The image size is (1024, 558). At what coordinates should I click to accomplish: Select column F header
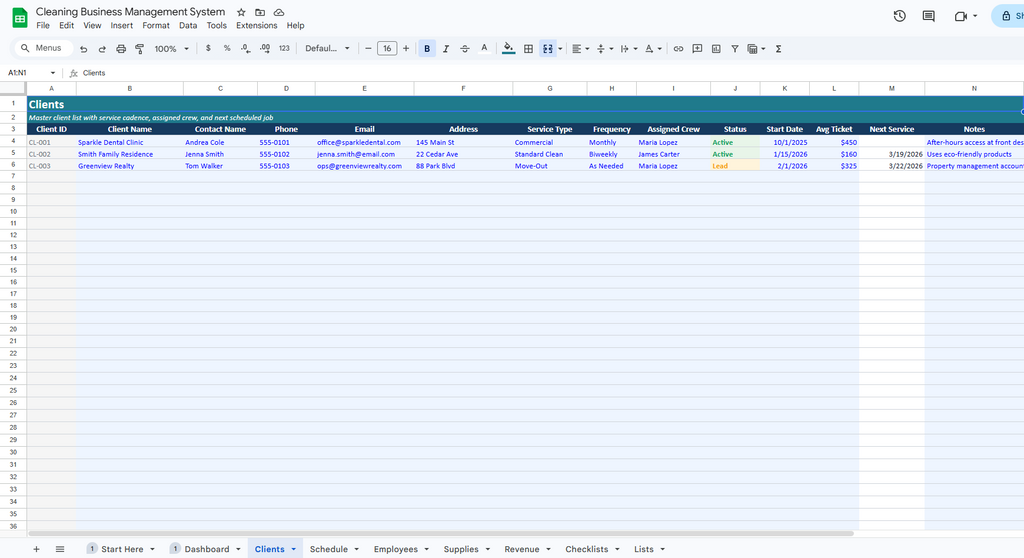point(463,88)
